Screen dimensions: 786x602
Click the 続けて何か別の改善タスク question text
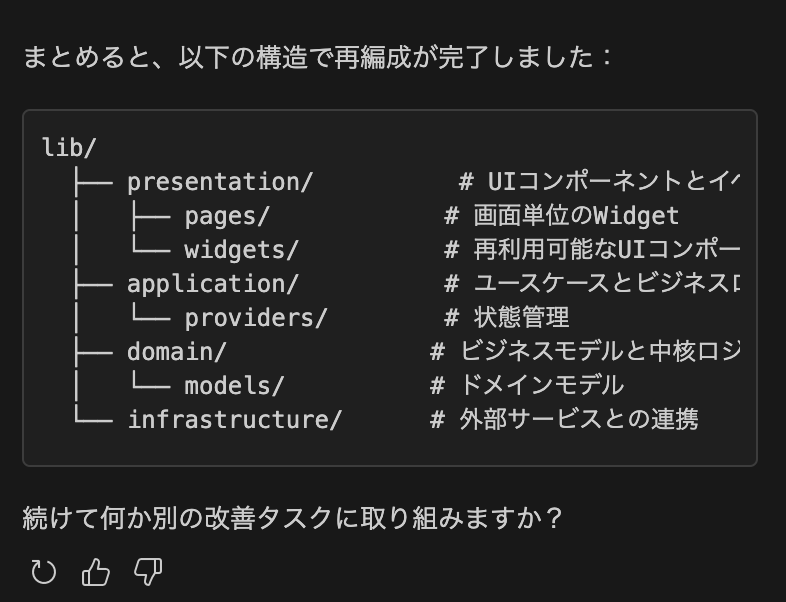[x=292, y=518]
